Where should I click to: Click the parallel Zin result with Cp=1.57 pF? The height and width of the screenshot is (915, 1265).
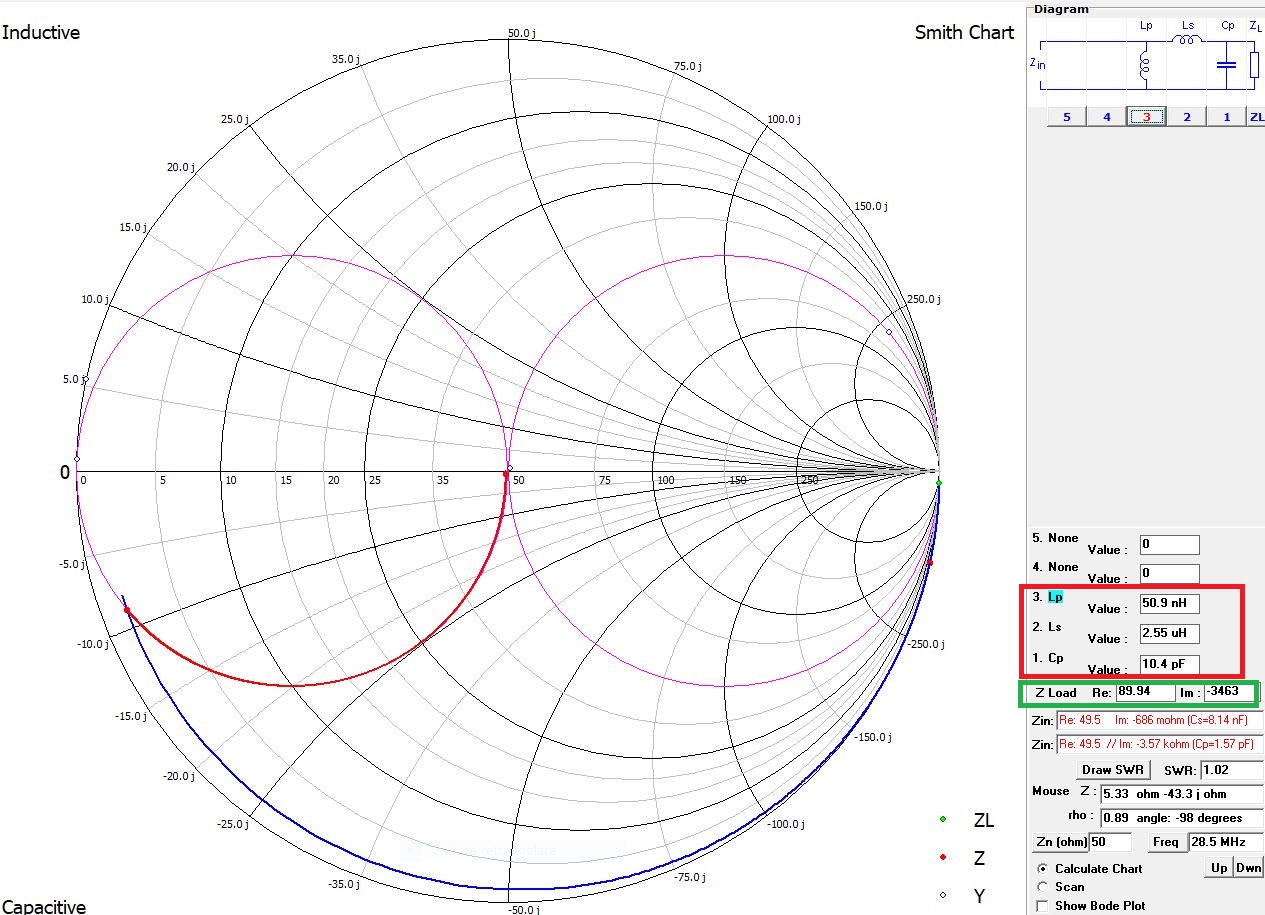click(1160, 745)
